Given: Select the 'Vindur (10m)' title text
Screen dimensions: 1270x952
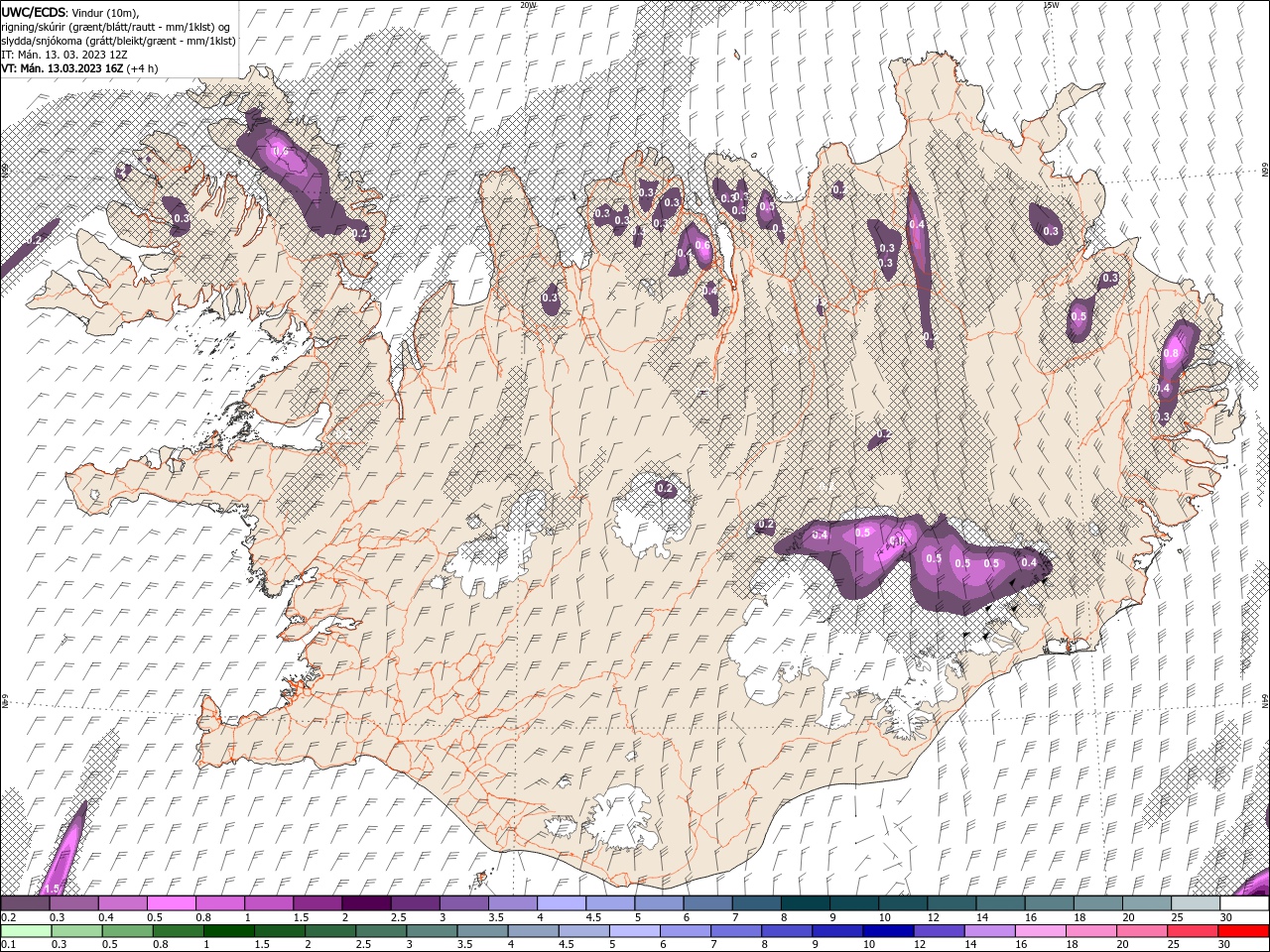Looking at the screenshot, I should coord(105,12).
